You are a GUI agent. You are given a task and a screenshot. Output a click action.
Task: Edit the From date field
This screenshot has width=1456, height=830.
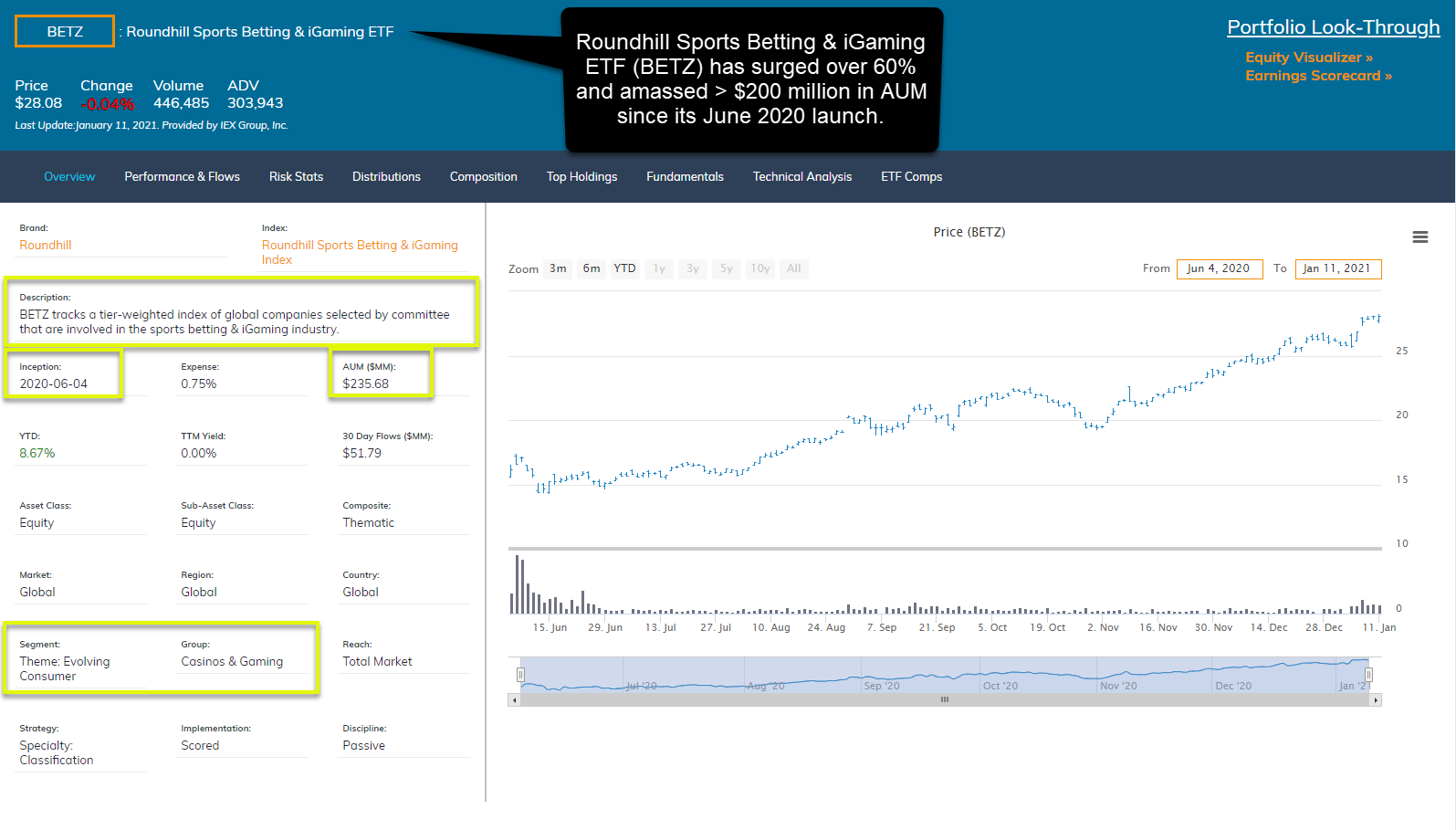[x=1220, y=268]
